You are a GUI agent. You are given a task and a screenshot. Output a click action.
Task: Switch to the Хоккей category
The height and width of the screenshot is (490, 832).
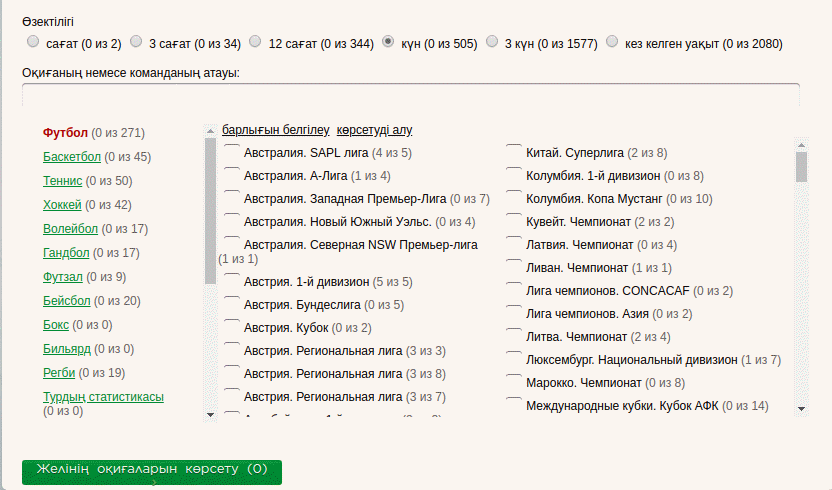[62, 205]
